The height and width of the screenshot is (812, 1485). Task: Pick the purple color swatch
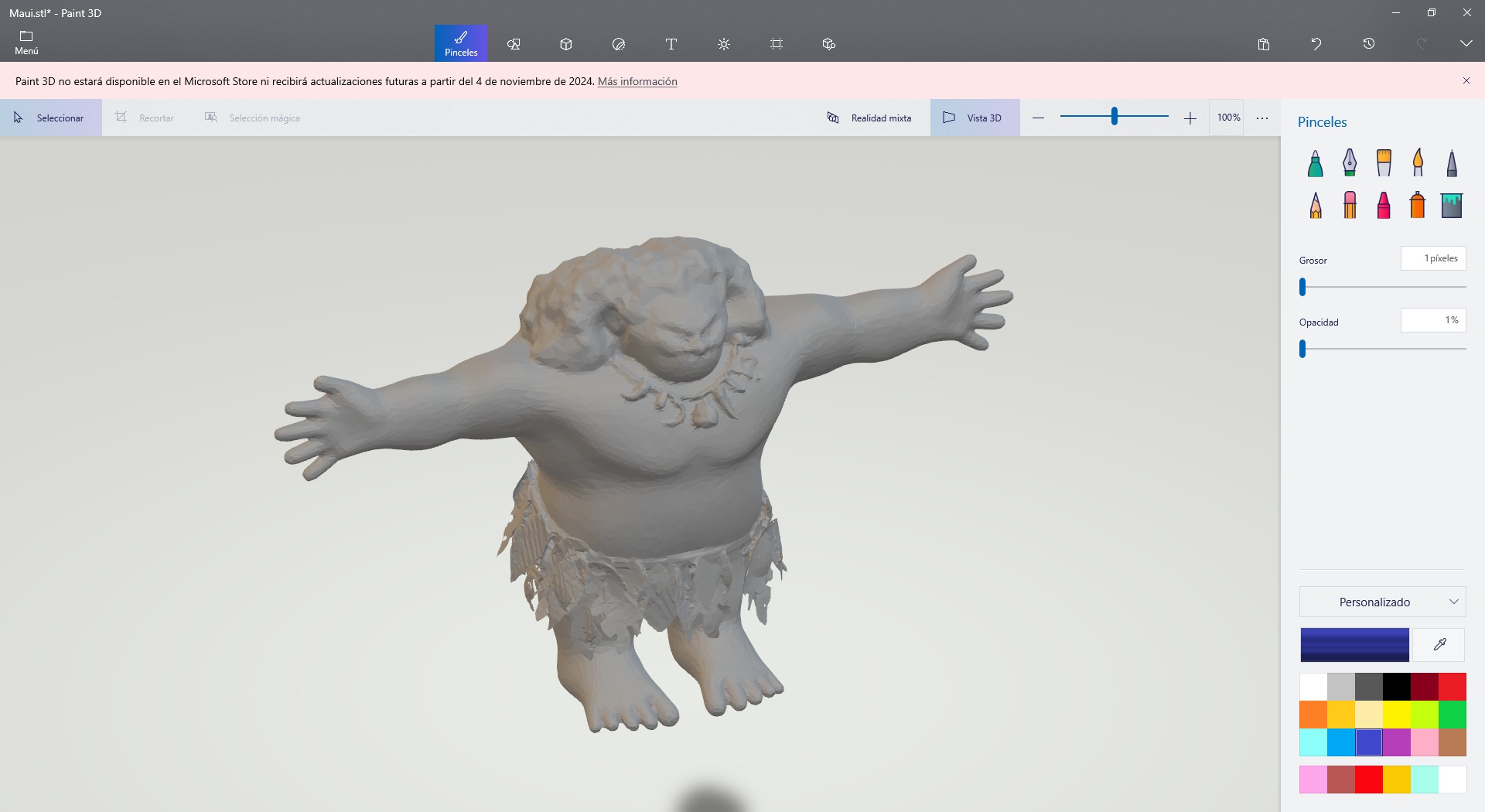pos(1397,742)
